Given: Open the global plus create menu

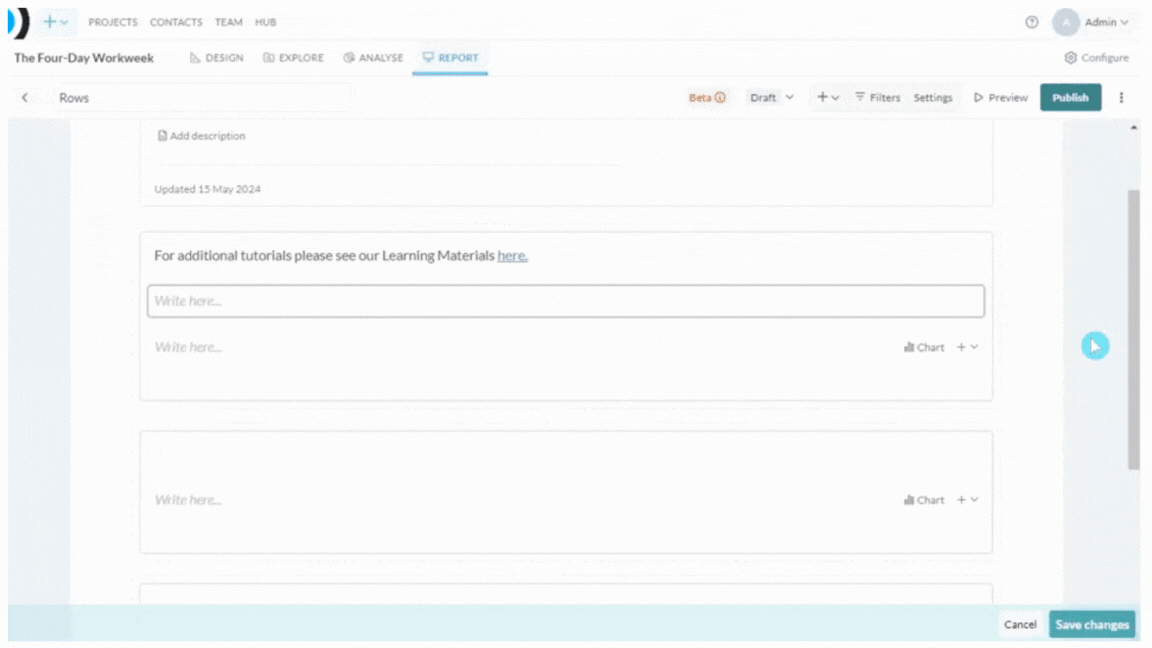Looking at the screenshot, I should tap(56, 22).
